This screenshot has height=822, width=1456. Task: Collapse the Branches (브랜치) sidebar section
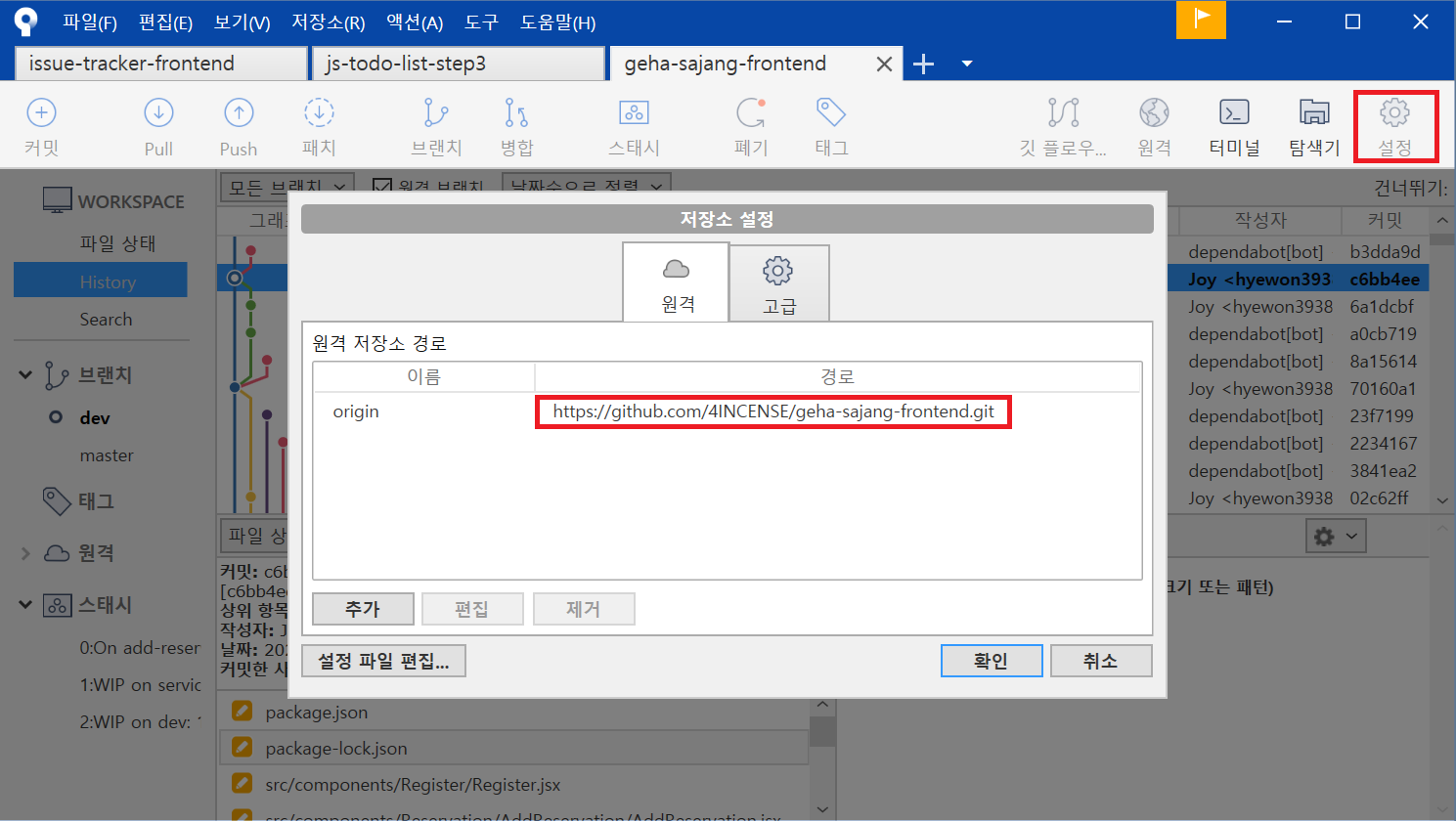coord(25,374)
